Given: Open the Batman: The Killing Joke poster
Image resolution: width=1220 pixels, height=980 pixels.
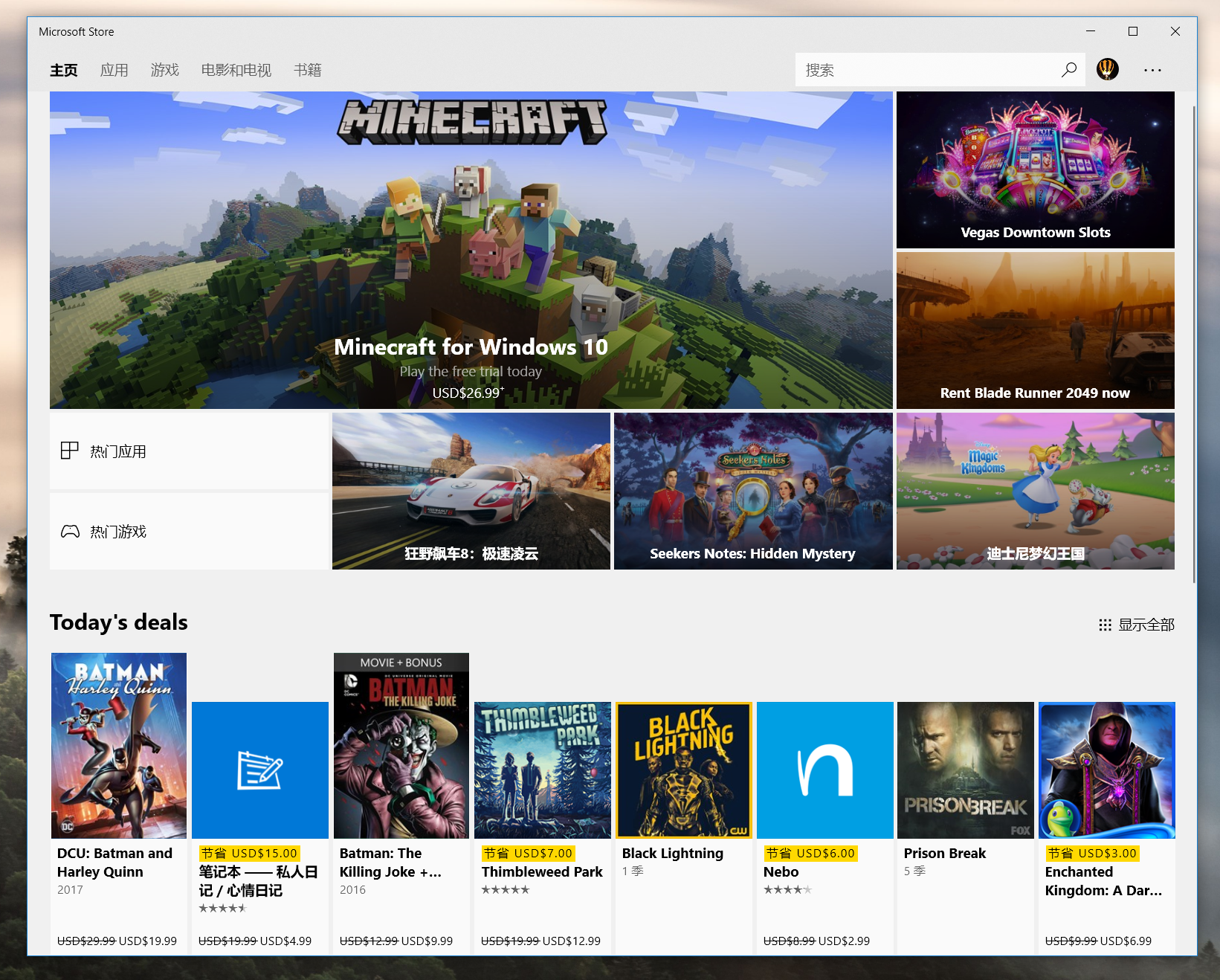Looking at the screenshot, I should tap(401, 746).
